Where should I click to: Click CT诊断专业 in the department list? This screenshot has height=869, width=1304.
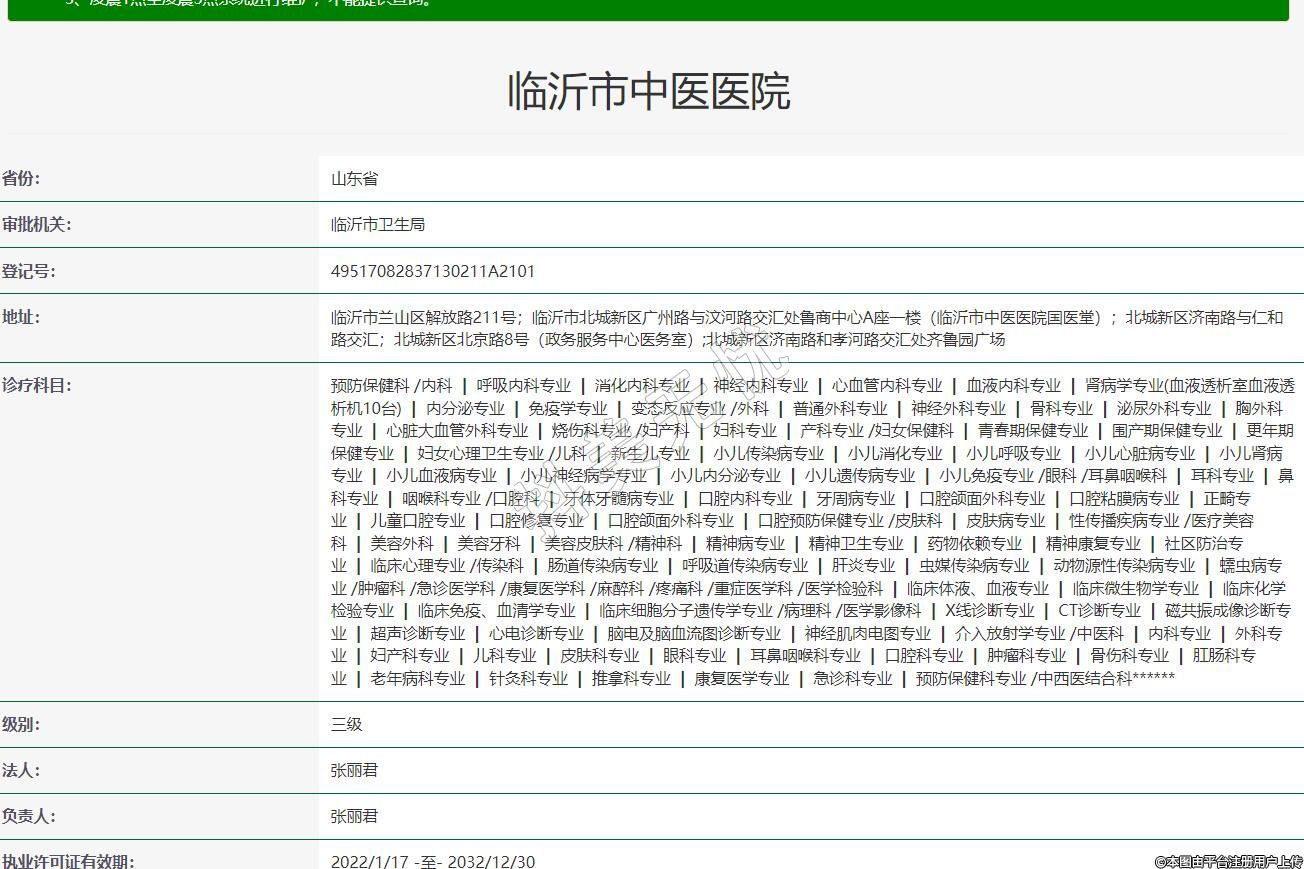click(1099, 610)
